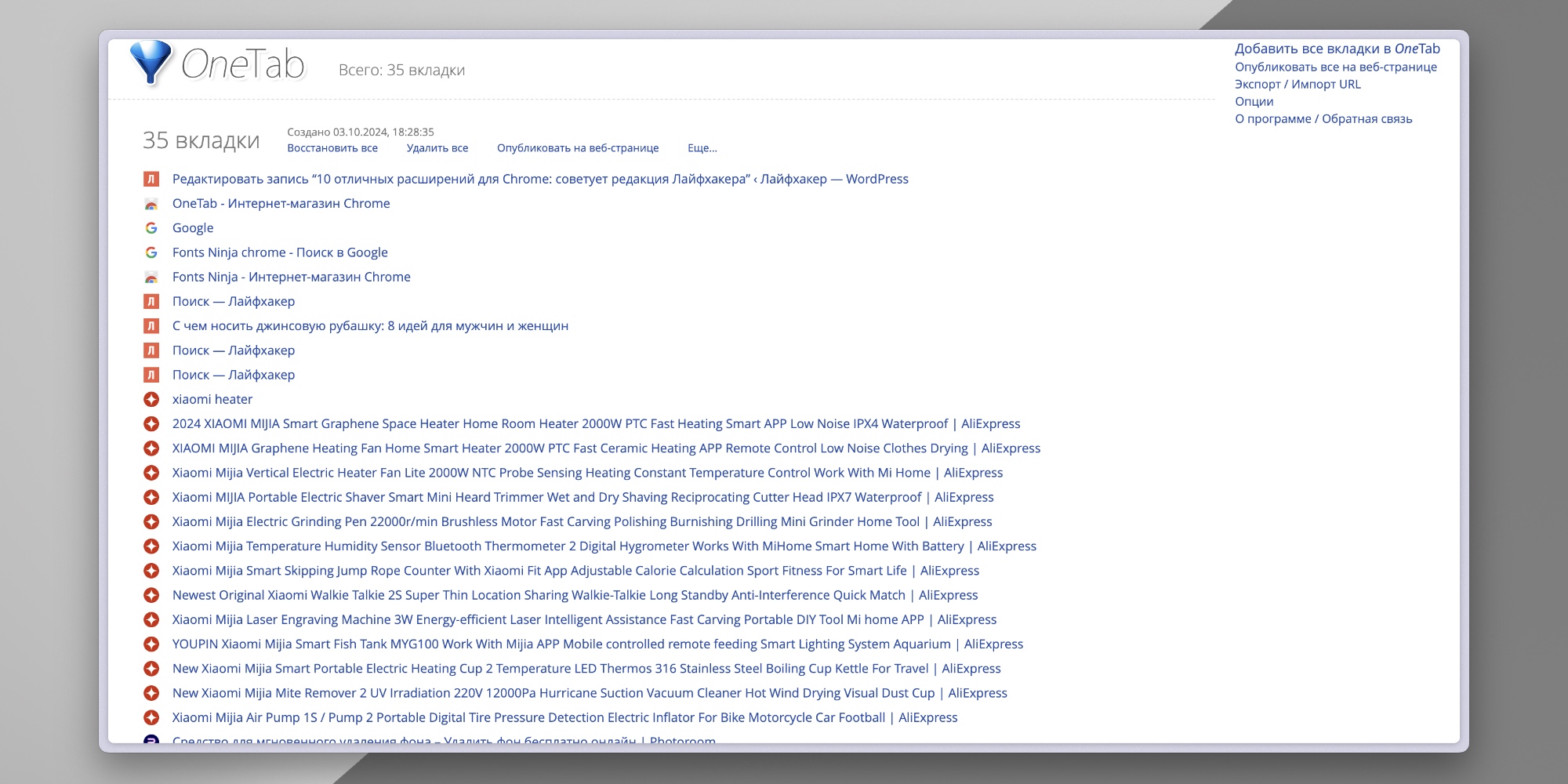Open Xiaomi Mijia Laser Engraving Machine link

585,619
